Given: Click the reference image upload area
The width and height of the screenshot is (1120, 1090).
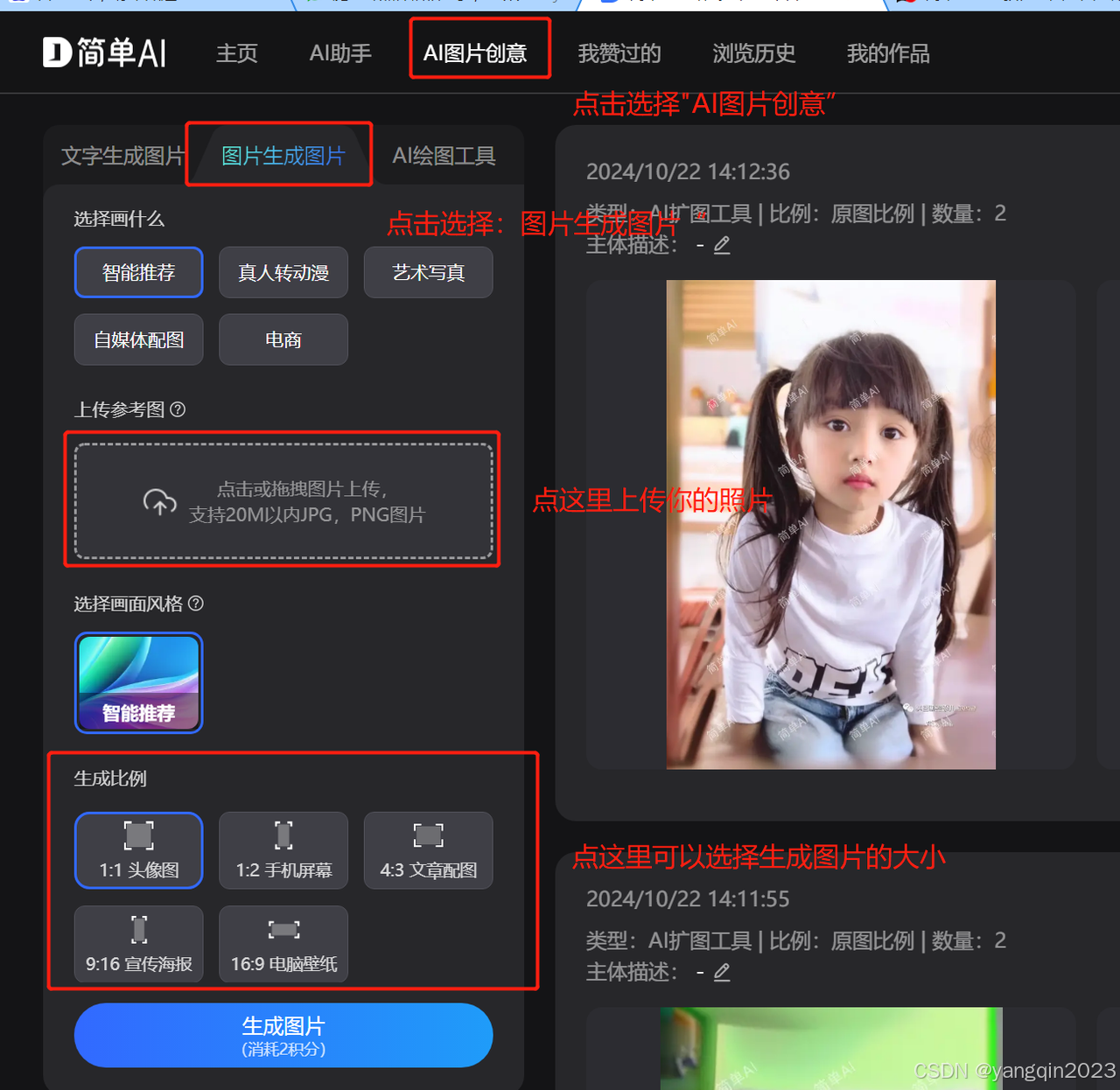Looking at the screenshot, I should point(283,500).
